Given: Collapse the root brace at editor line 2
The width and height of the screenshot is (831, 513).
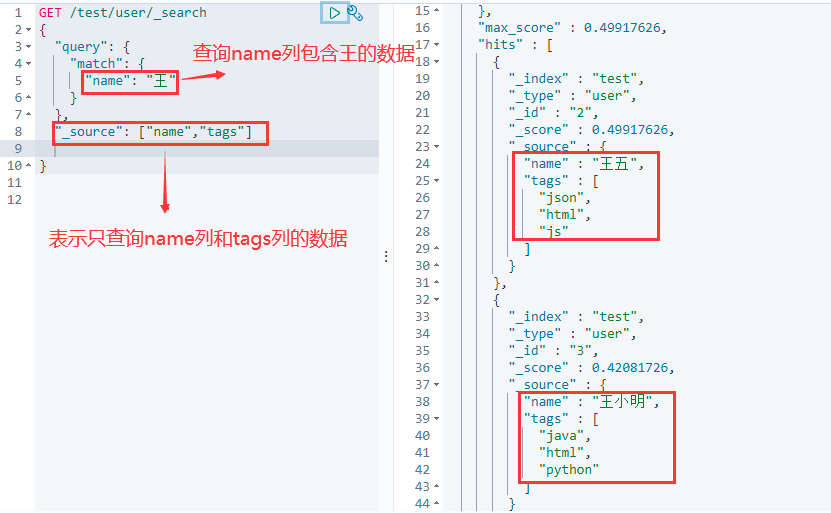Looking at the screenshot, I should (31, 30).
